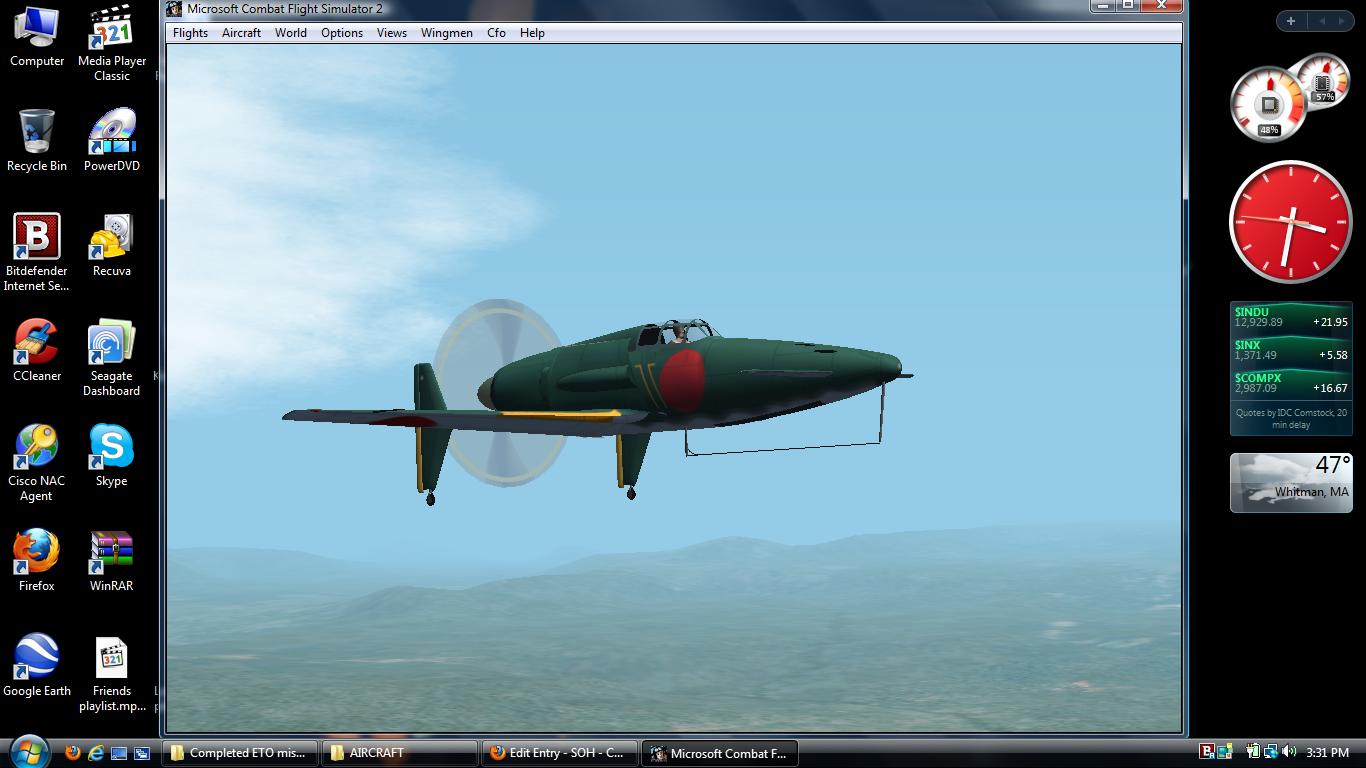Viewport: 1366px width, 768px height.
Task: Click the add gadget plus button
Action: point(1291,21)
